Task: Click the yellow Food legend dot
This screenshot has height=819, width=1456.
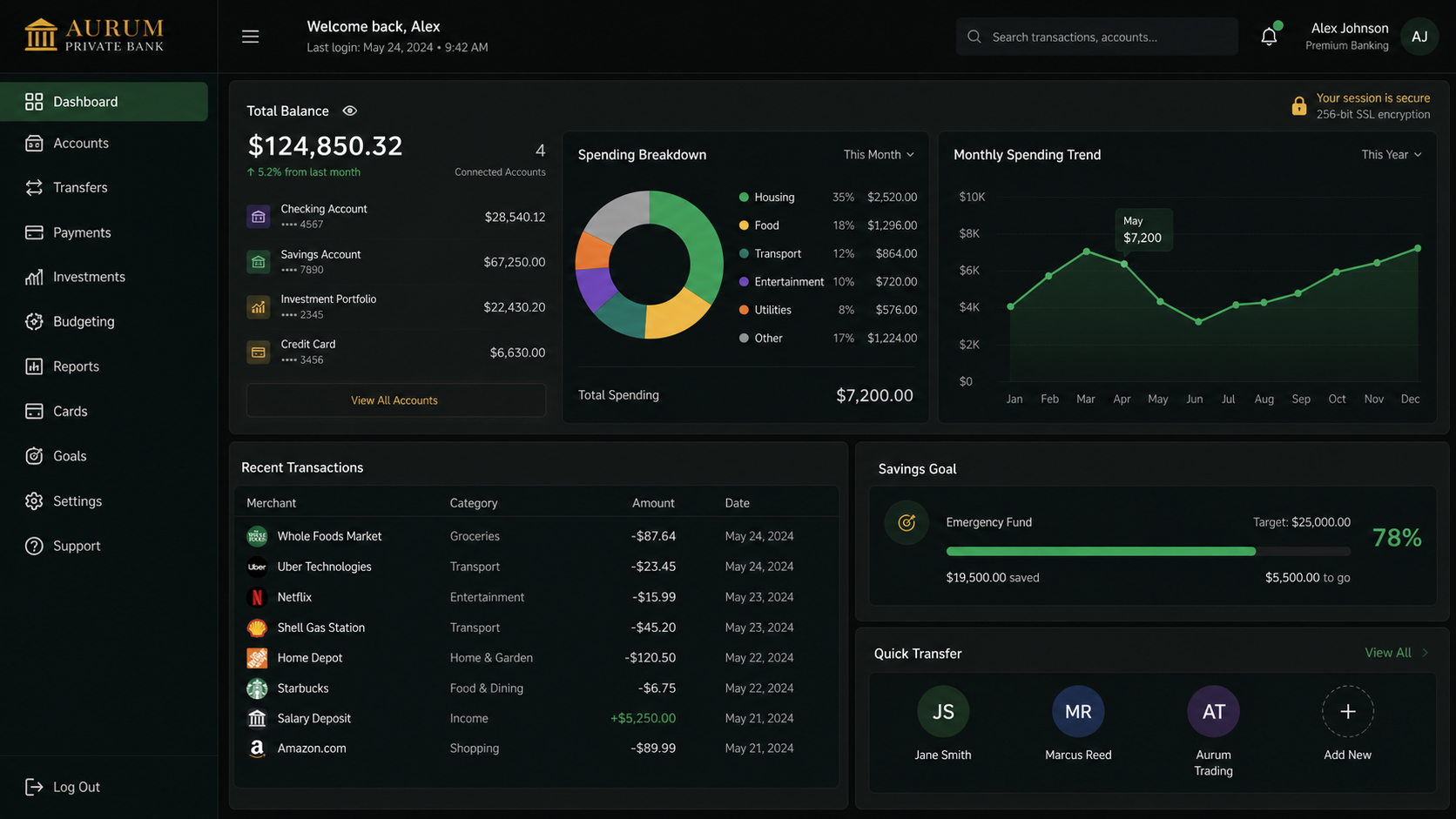Action: point(744,225)
